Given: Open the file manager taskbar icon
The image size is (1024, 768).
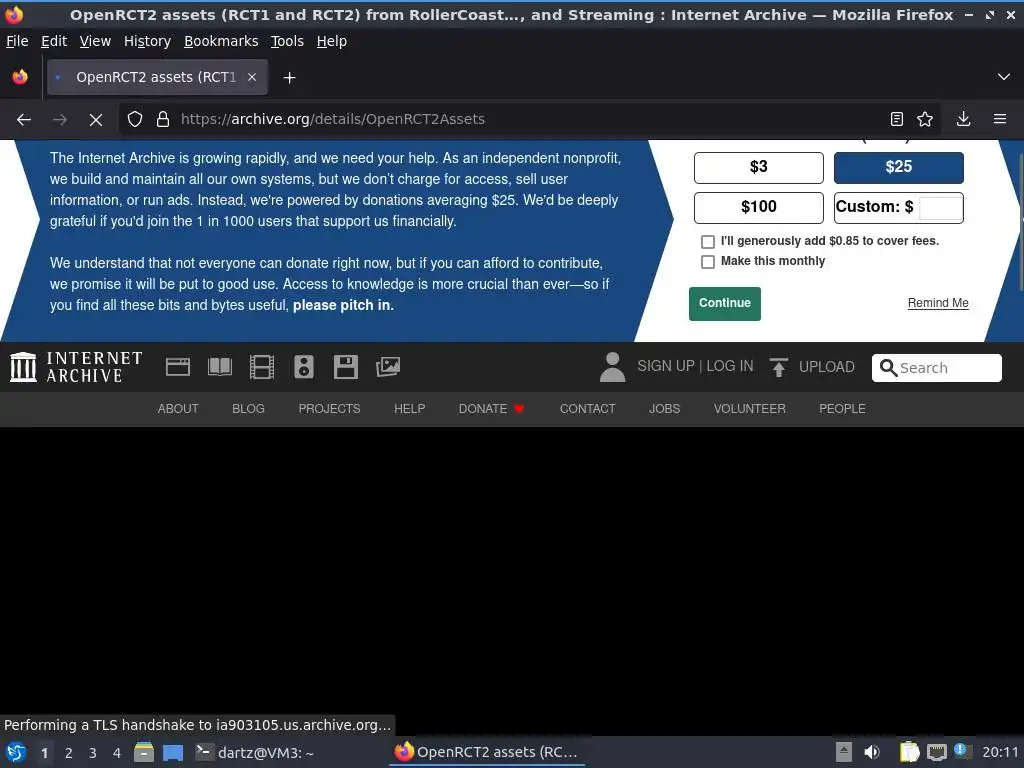Looking at the screenshot, I should 144,752.
